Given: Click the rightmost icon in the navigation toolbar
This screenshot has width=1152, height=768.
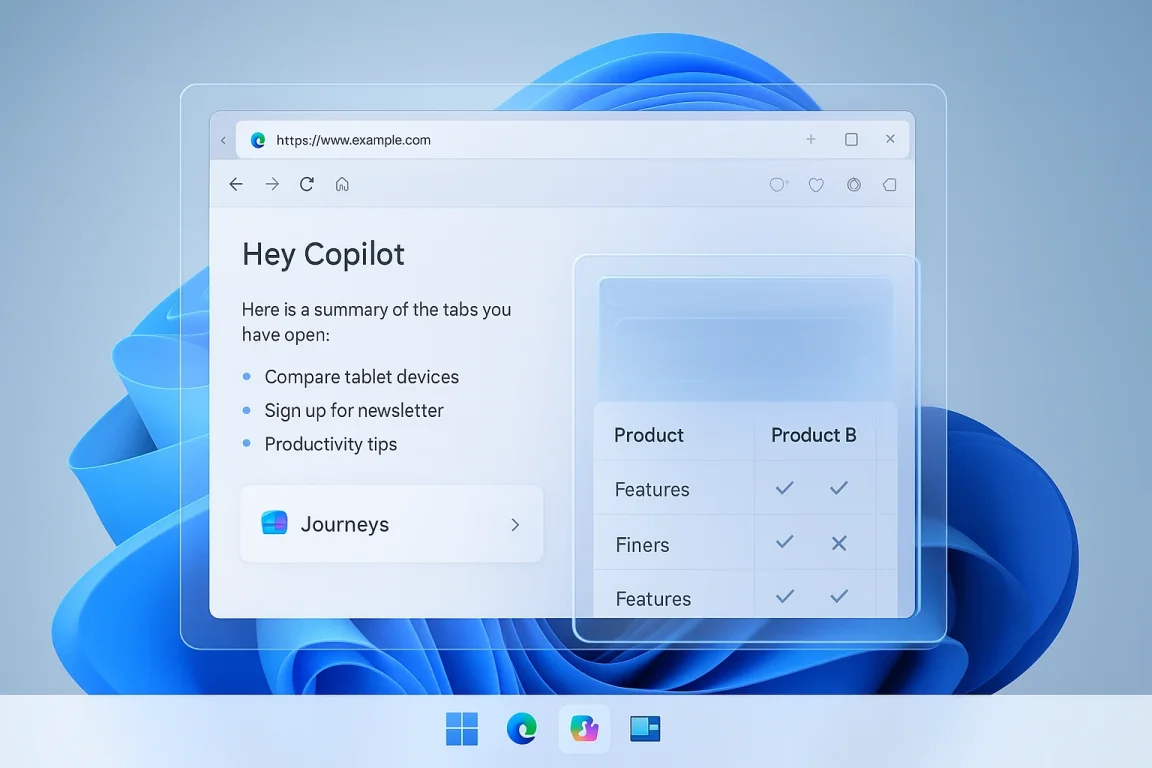Looking at the screenshot, I should [890, 184].
